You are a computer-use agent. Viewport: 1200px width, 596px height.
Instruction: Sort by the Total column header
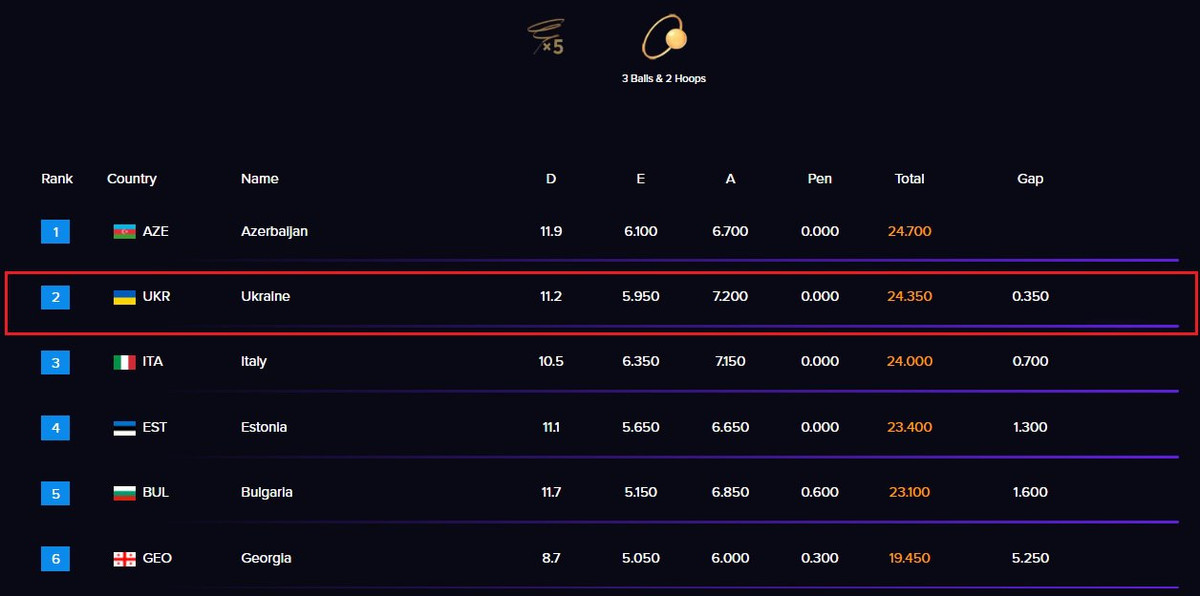click(909, 179)
